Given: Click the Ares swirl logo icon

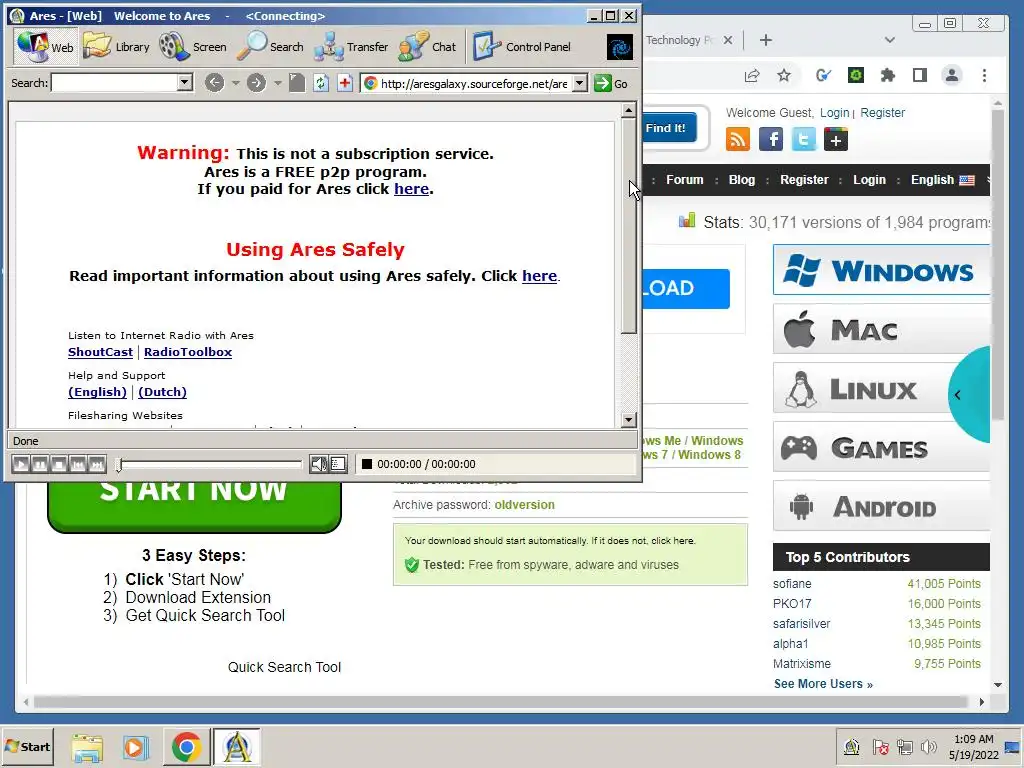Looking at the screenshot, I should (619, 47).
